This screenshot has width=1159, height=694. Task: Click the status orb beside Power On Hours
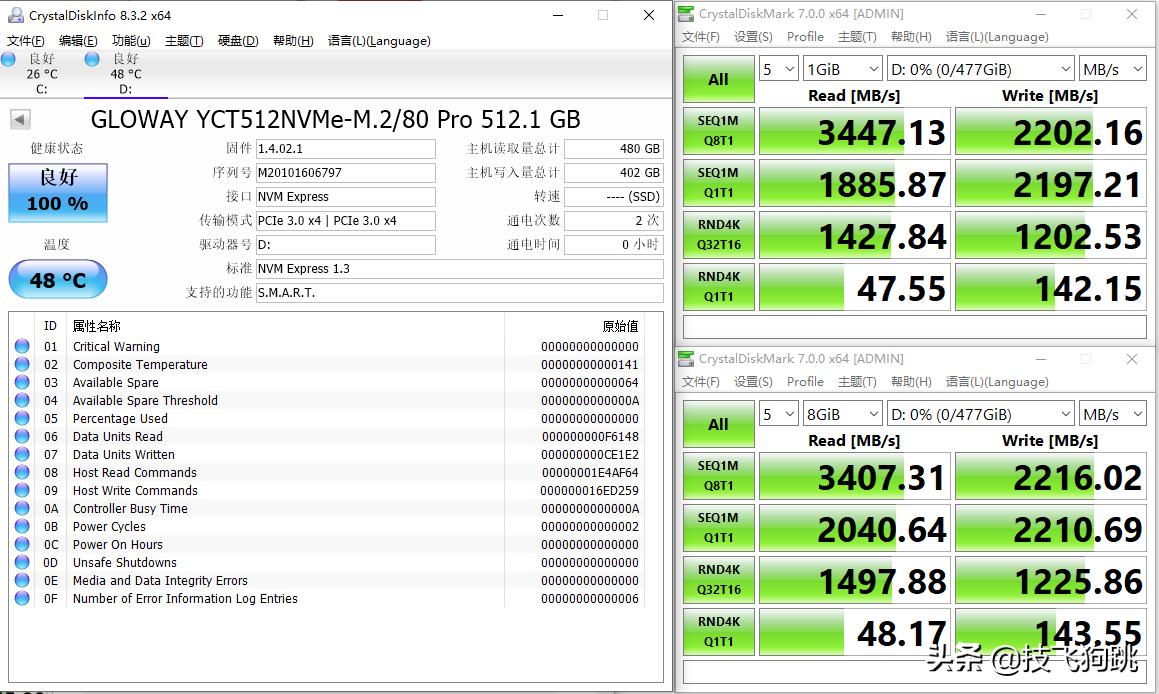tap(22, 545)
